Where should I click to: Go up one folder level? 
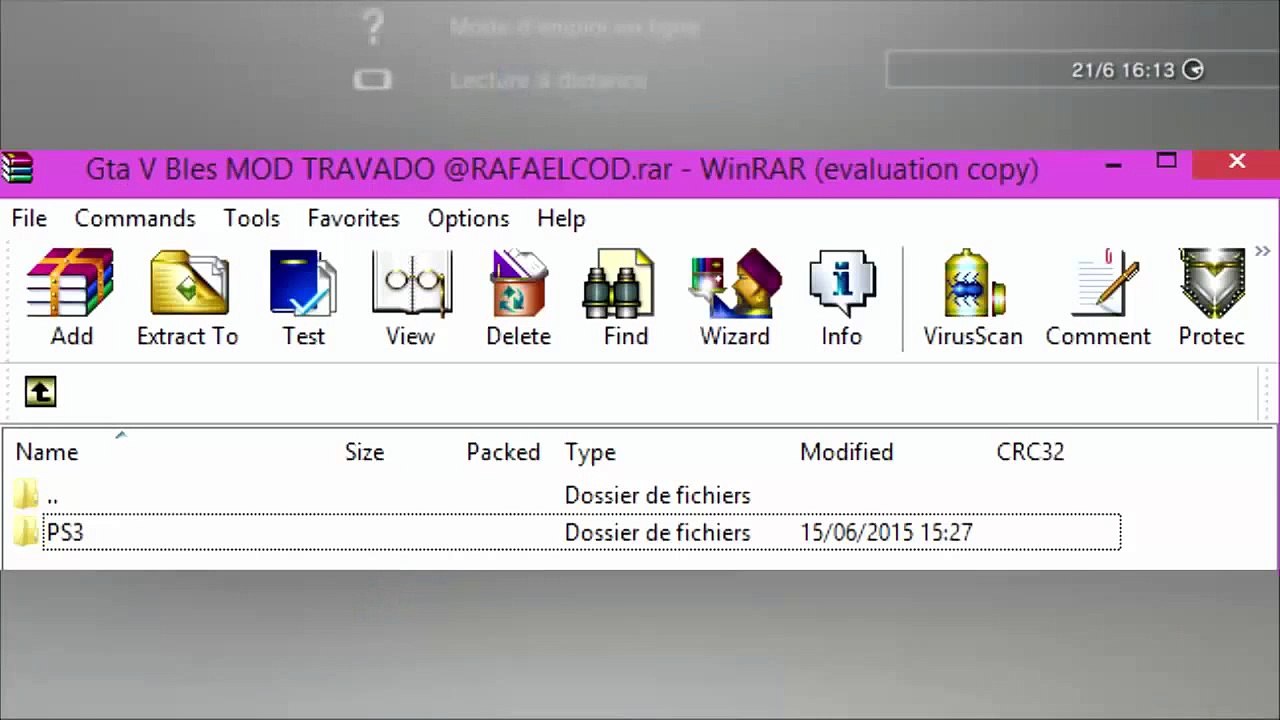40,392
